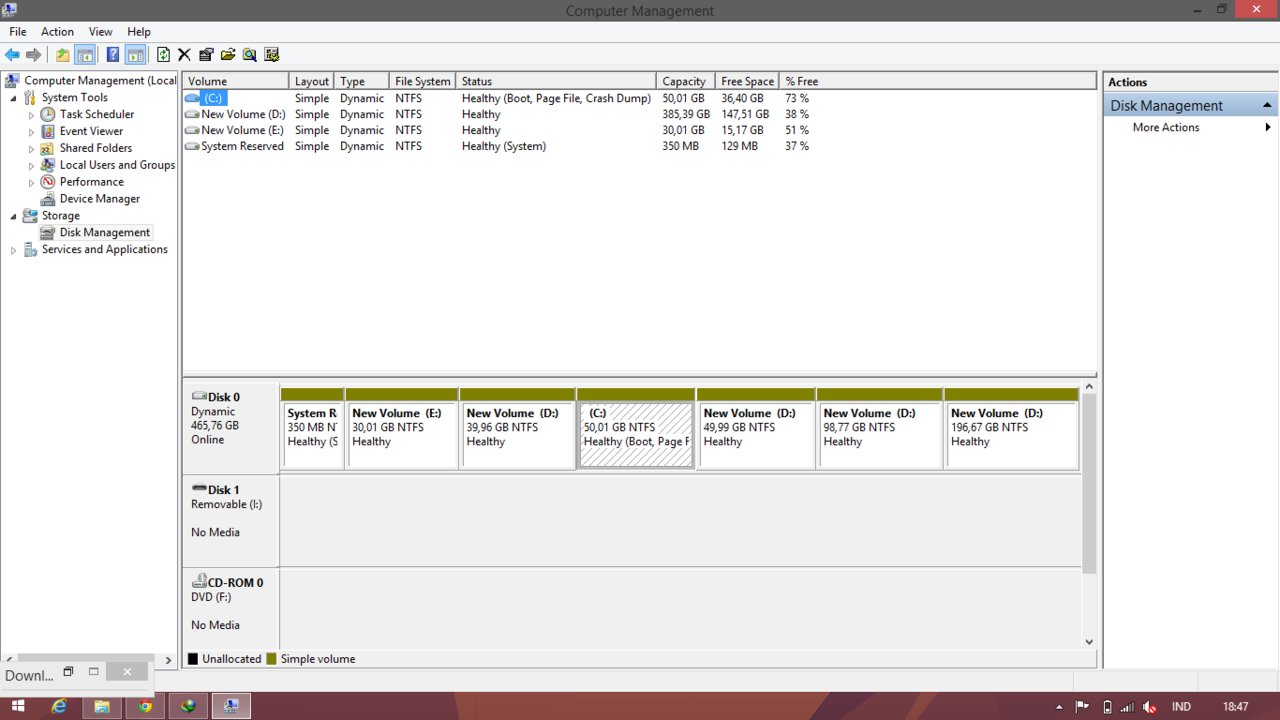Click disk view scrollbar down arrow
This screenshot has width=1280, height=720.
tap(1089, 642)
